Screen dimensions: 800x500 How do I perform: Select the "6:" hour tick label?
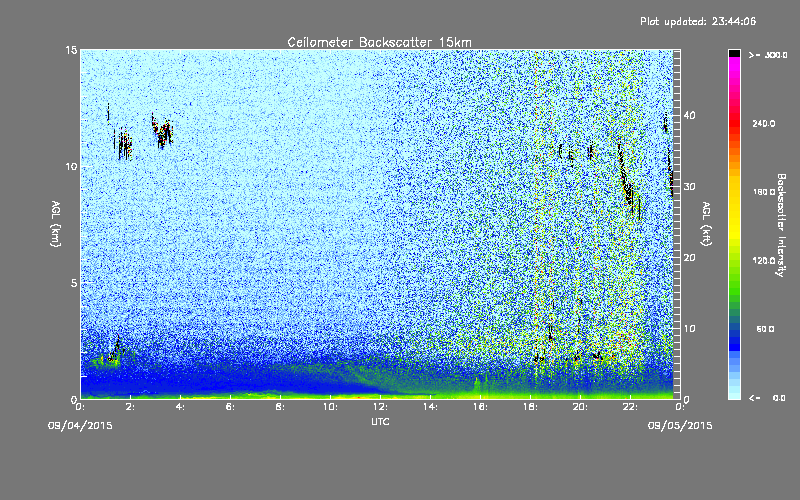click(x=230, y=407)
